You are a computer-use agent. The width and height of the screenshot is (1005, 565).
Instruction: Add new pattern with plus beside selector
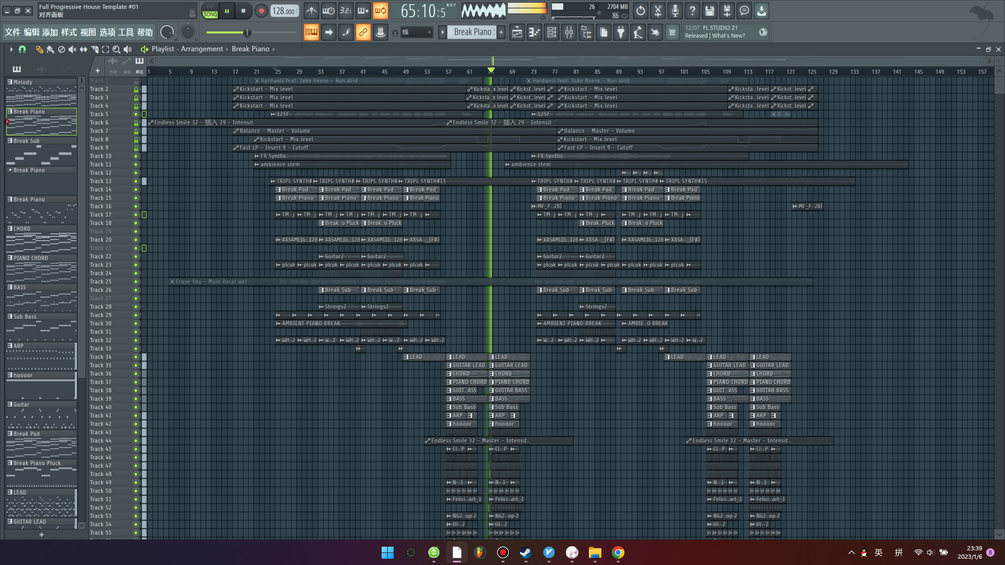501,32
